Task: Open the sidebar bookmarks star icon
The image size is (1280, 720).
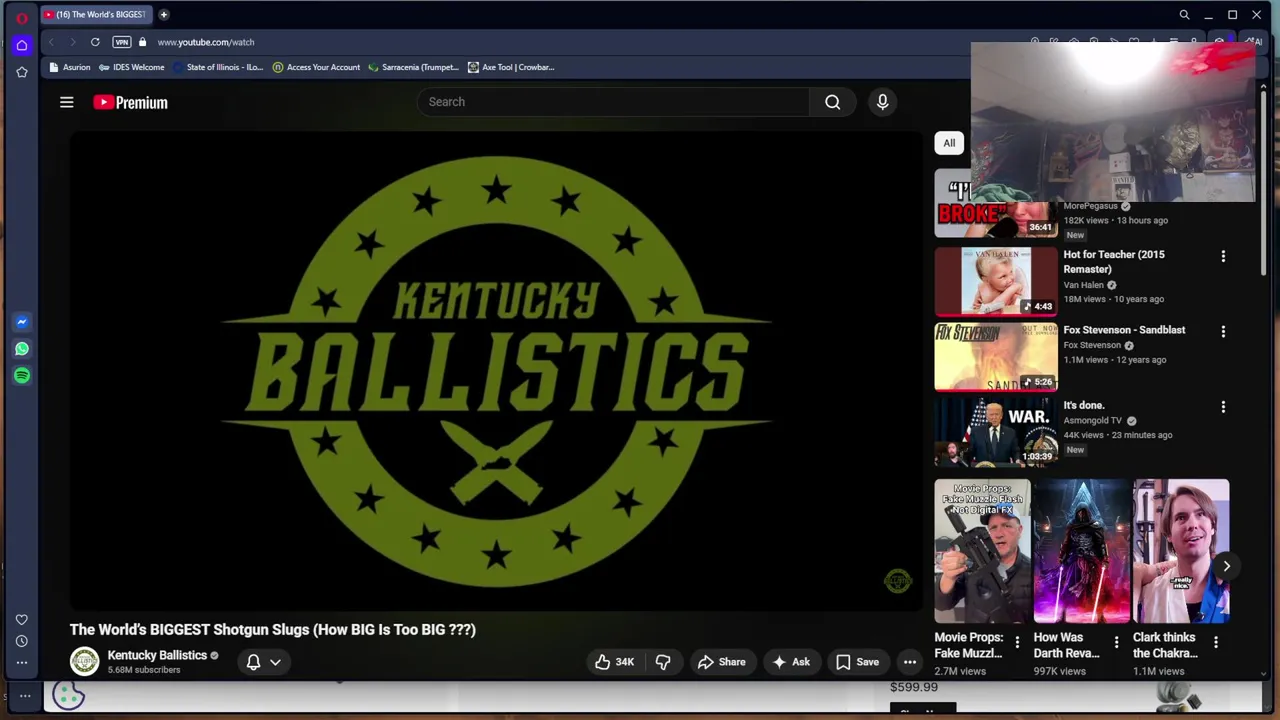Action: click(x=22, y=72)
